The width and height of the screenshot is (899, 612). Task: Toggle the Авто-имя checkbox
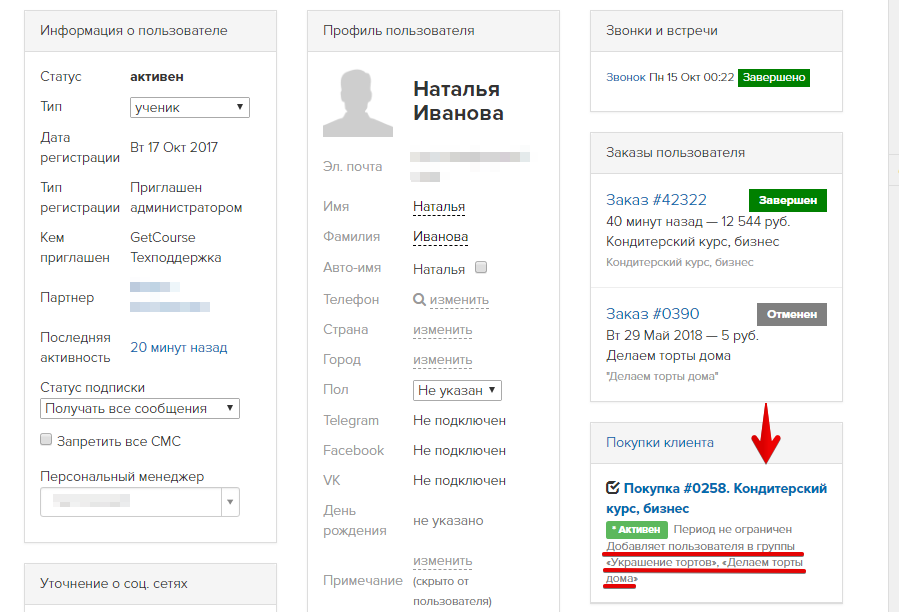(481, 267)
